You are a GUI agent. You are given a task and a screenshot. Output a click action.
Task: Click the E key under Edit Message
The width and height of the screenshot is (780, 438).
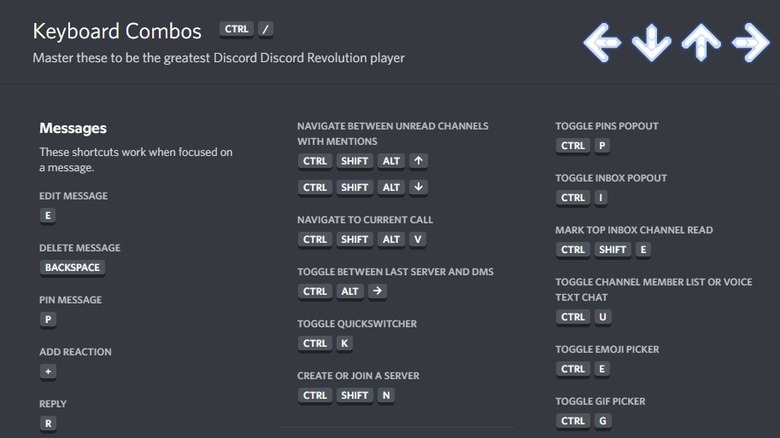pyautogui.click(x=48, y=215)
